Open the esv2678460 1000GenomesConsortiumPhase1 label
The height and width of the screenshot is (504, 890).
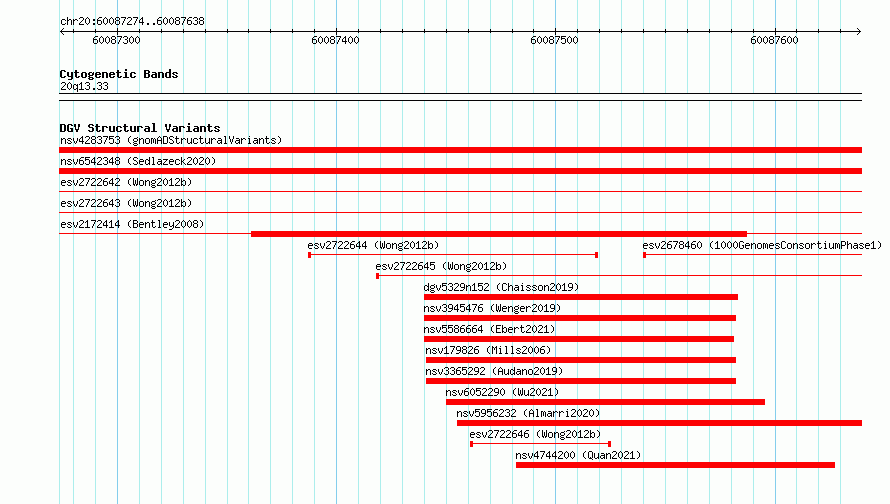point(762,245)
